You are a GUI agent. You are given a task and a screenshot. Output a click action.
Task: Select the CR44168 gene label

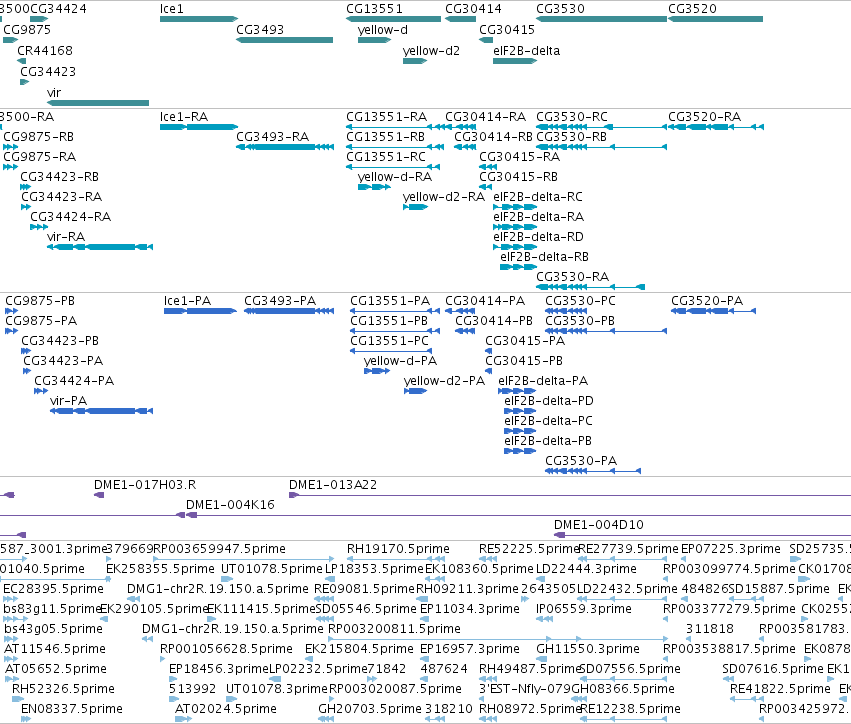pos(45,51)
